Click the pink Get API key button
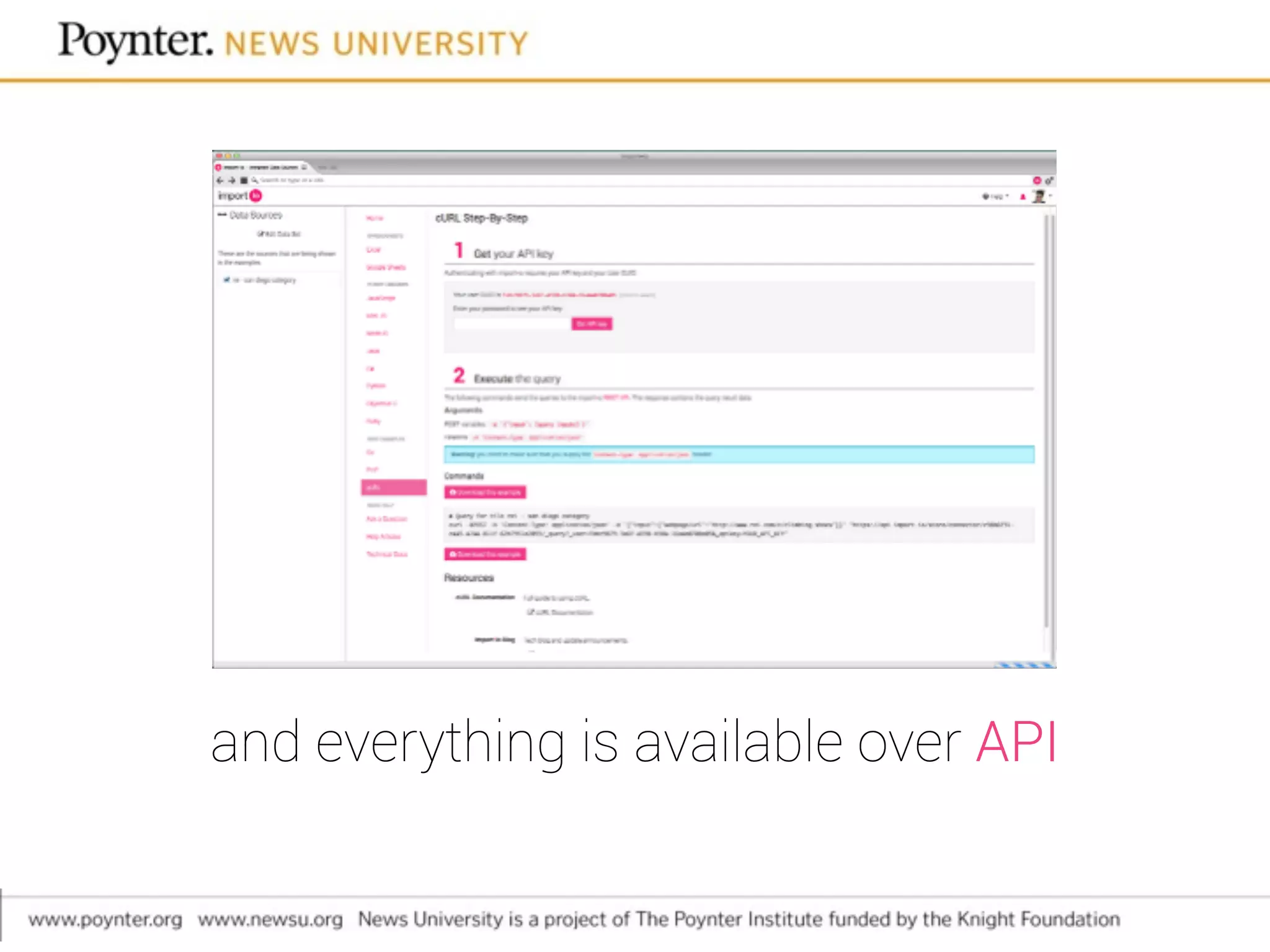This screenshot has width=1270, height=952. click(592, 324)
